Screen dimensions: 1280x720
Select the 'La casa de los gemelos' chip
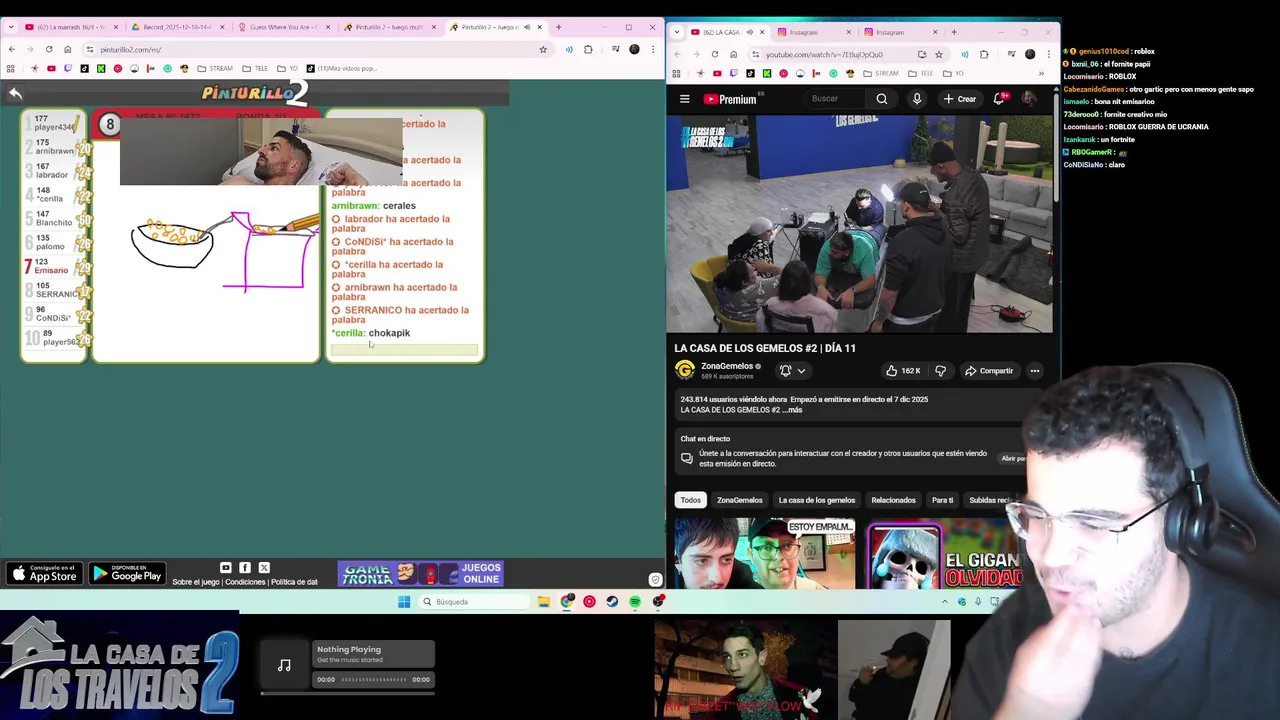click(x=817, y=500)
